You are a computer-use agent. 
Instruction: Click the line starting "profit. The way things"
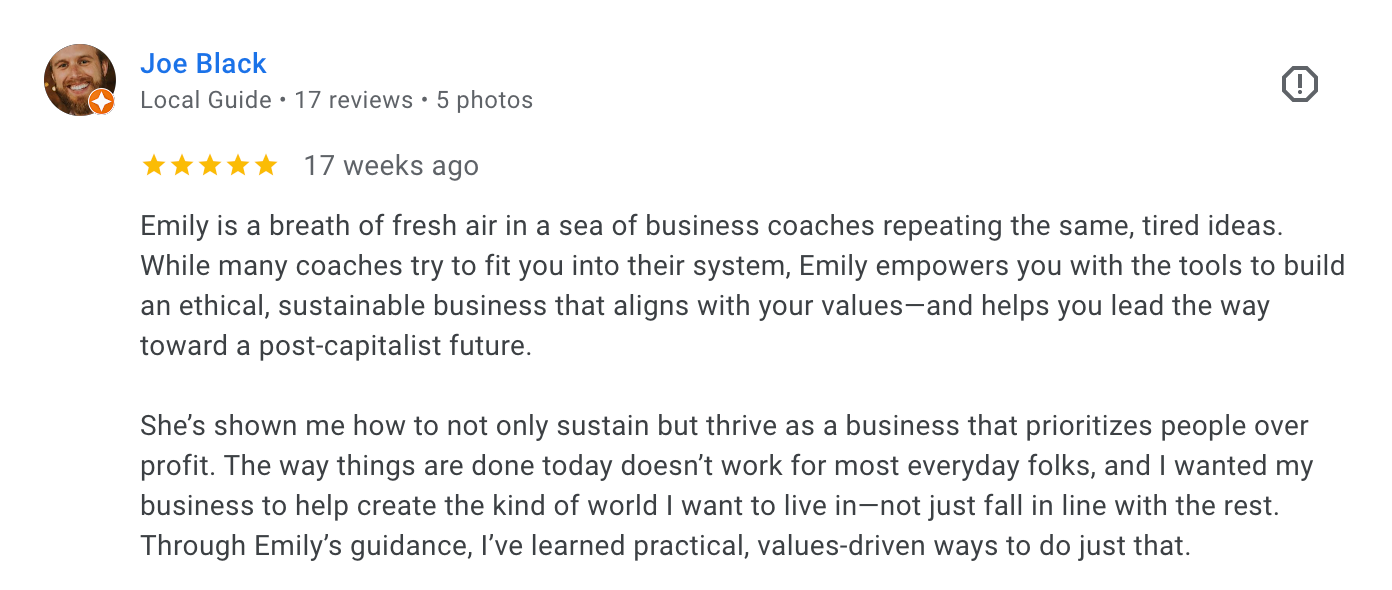click(726, 466)
